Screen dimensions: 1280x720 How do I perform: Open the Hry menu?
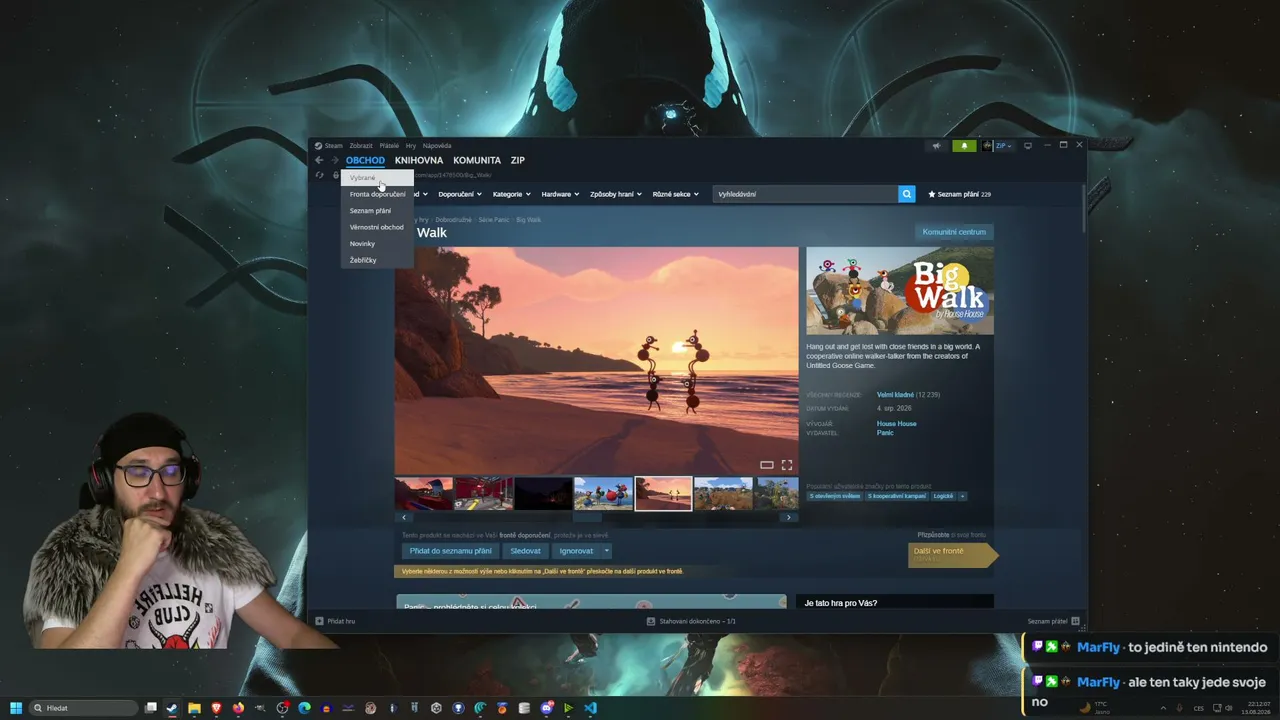click(410, 146)
